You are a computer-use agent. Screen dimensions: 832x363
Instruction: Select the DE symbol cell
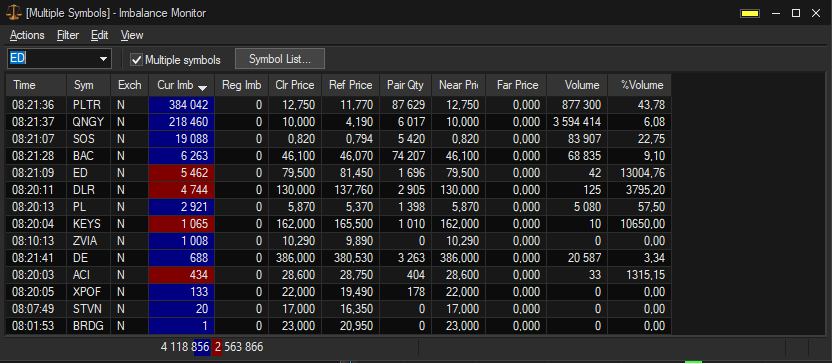[89, 258]
